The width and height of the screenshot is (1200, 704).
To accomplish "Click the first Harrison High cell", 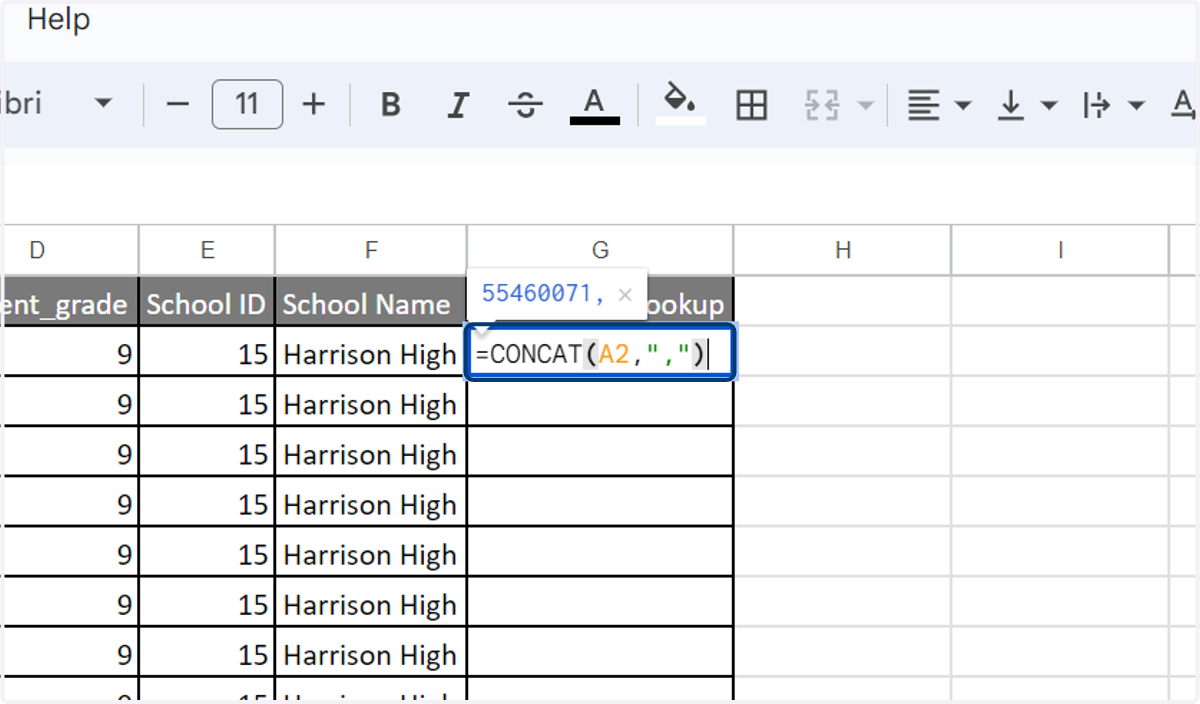I will pyautogui.click(x=371, y=353).
